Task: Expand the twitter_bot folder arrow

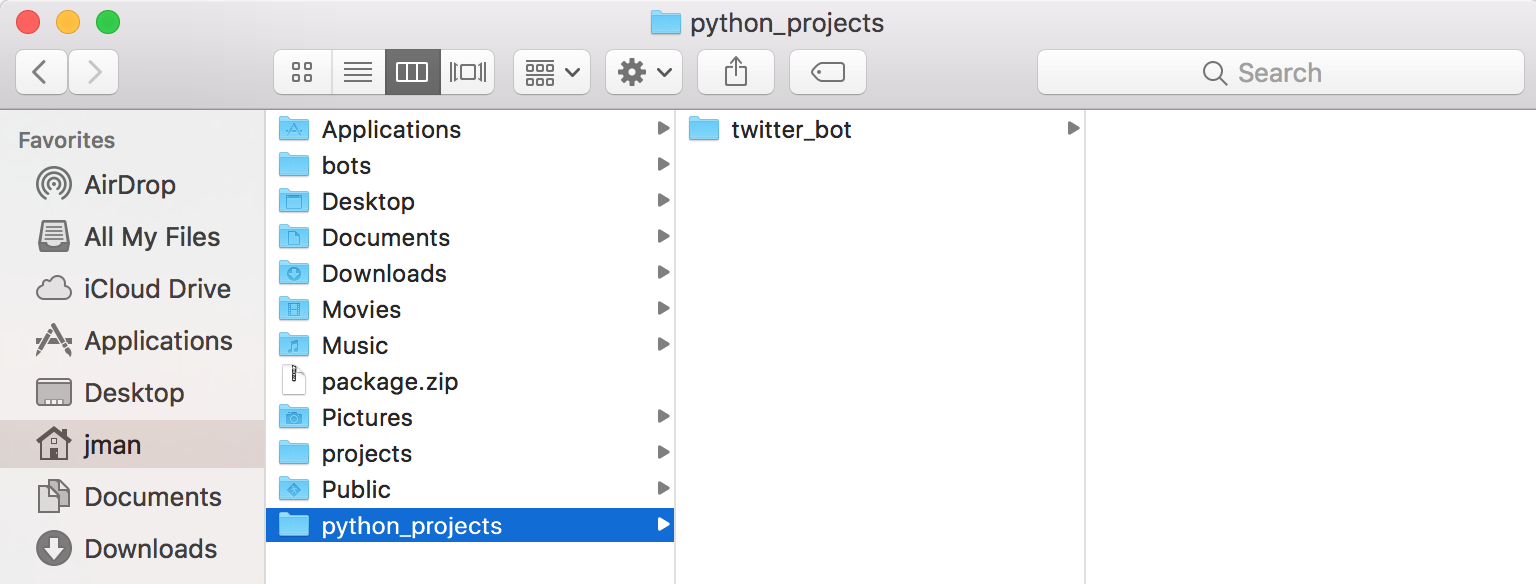Action: (1073, 128)
